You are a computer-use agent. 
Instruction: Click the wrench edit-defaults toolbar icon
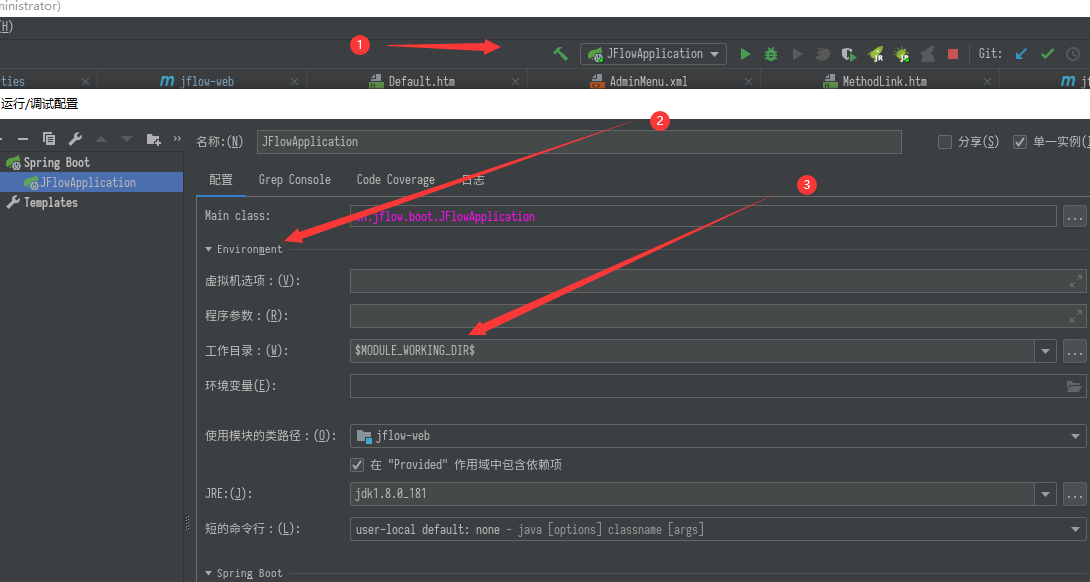(75, 139)
